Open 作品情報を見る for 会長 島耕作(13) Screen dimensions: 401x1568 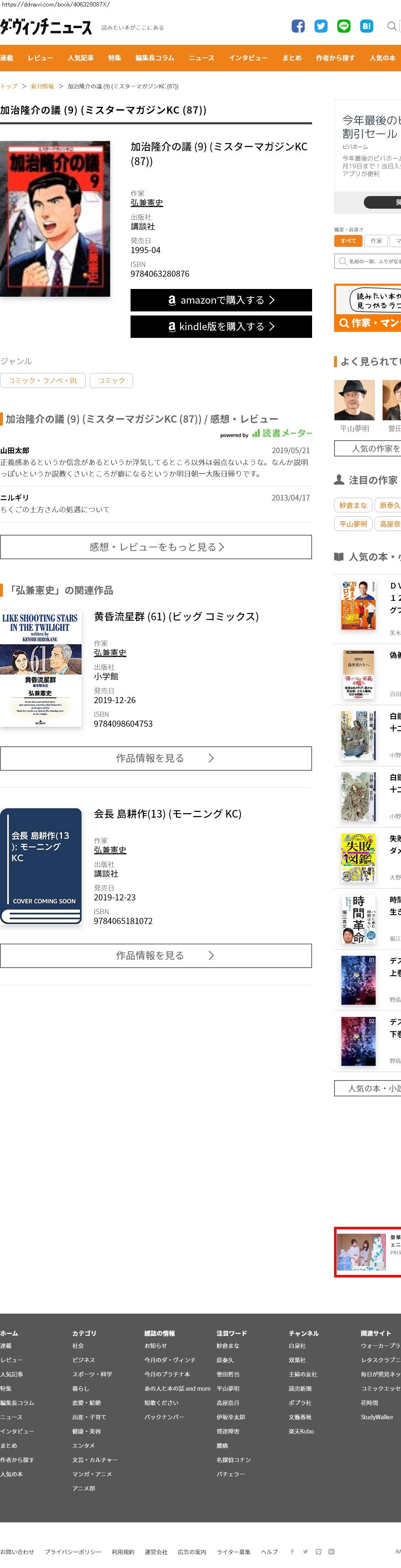156,956
